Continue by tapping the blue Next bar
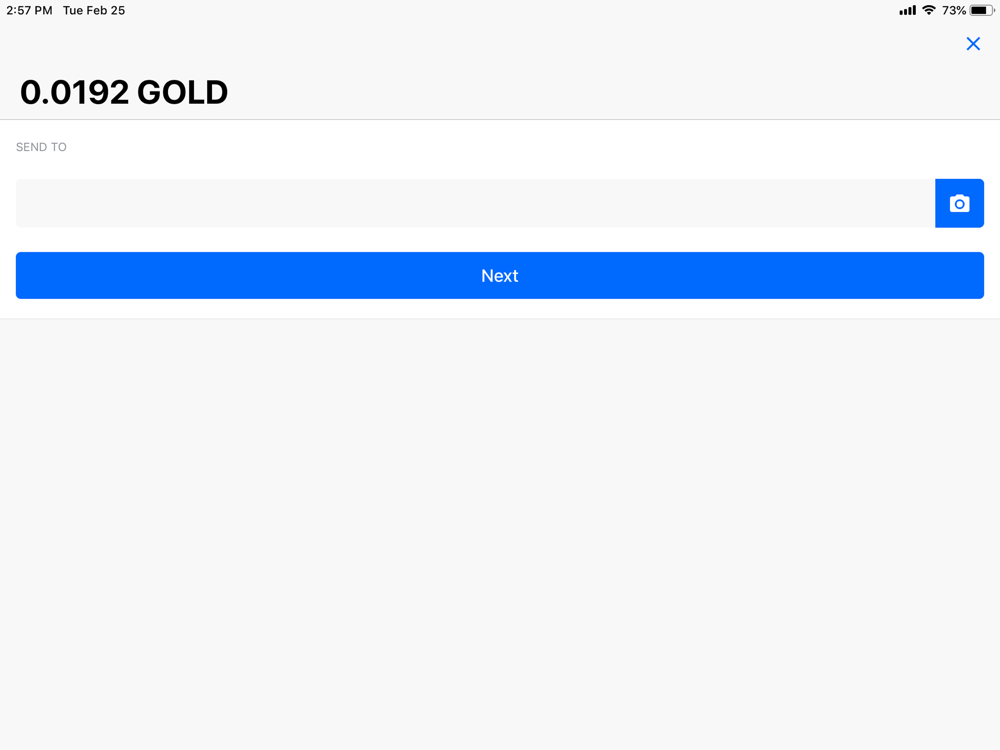 (x=500, y=276)
